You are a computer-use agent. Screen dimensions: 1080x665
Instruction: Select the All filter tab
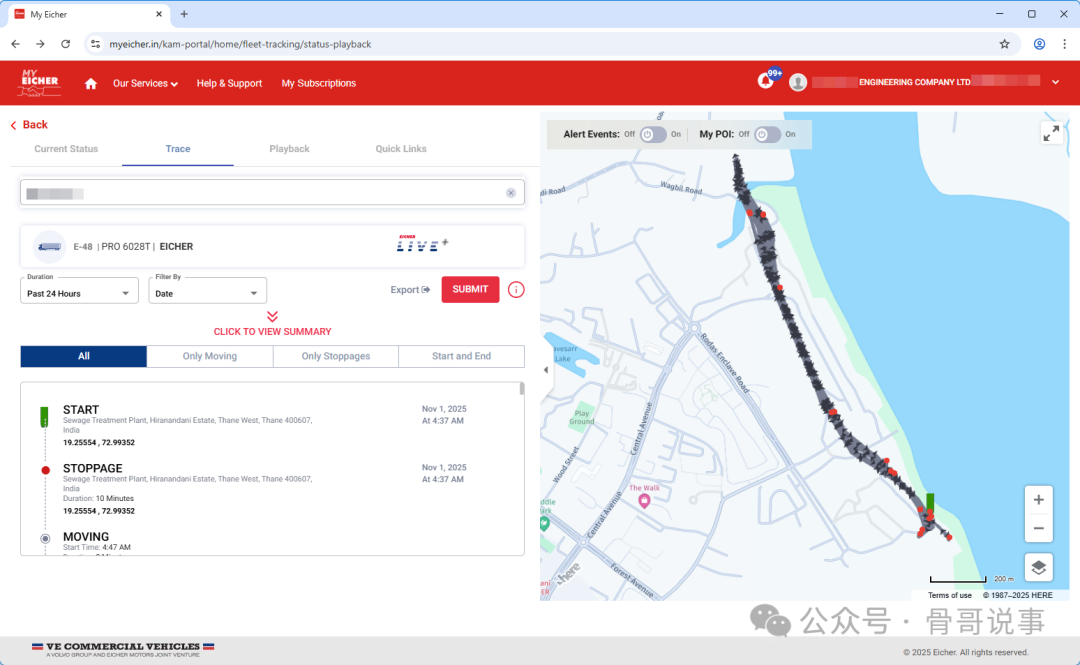tap(83, 356)
